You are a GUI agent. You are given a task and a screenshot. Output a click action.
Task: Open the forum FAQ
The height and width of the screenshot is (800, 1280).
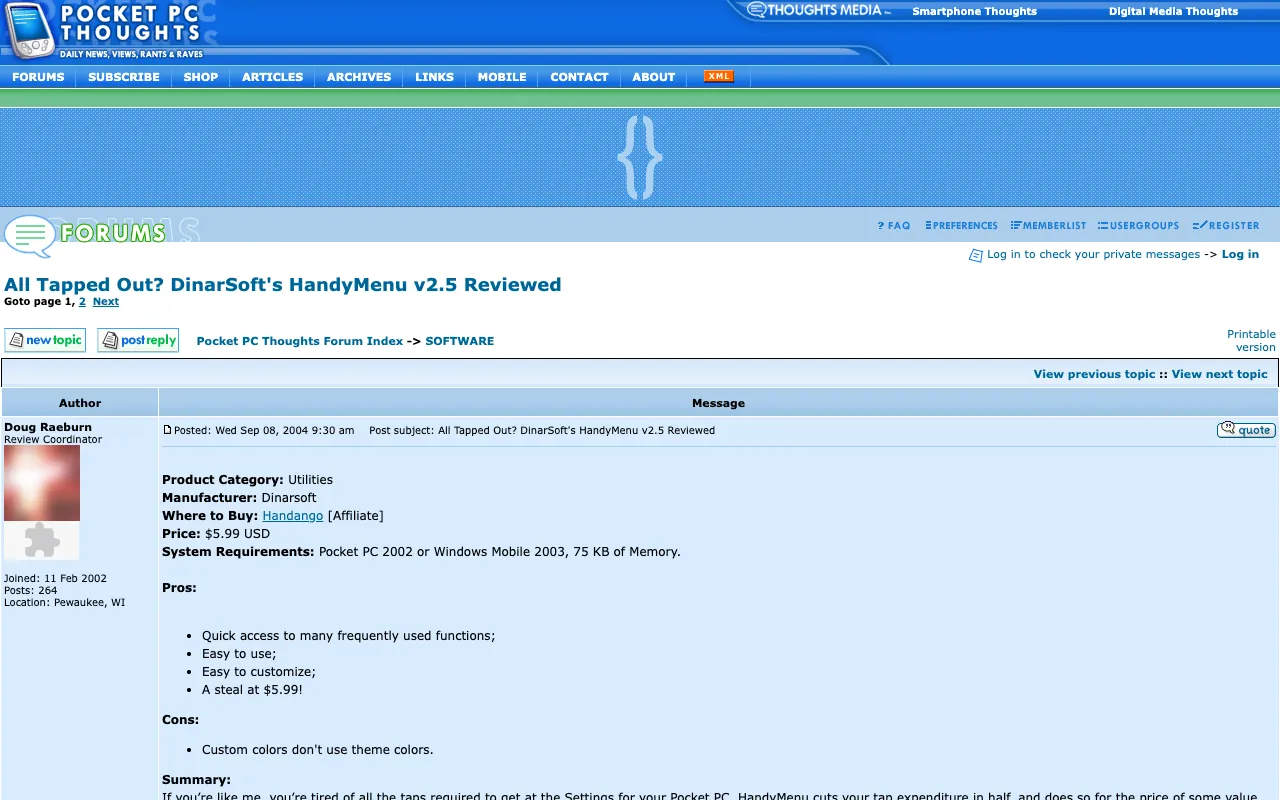click(x=894, y=226)
